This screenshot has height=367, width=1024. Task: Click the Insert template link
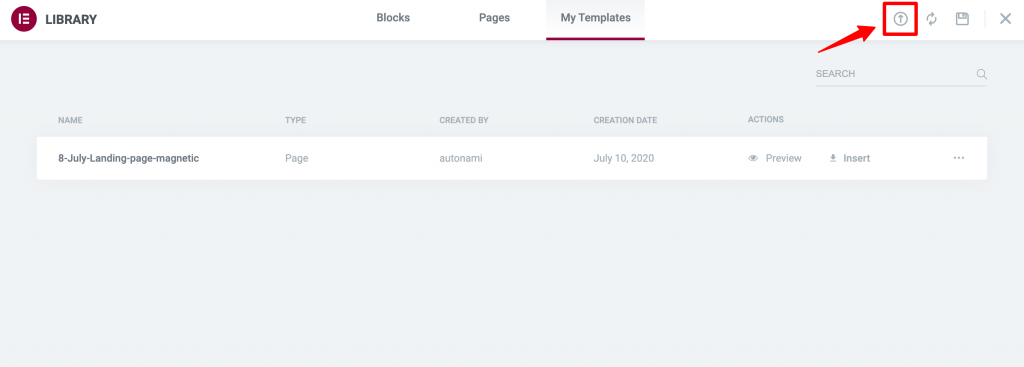coord(857,158)
